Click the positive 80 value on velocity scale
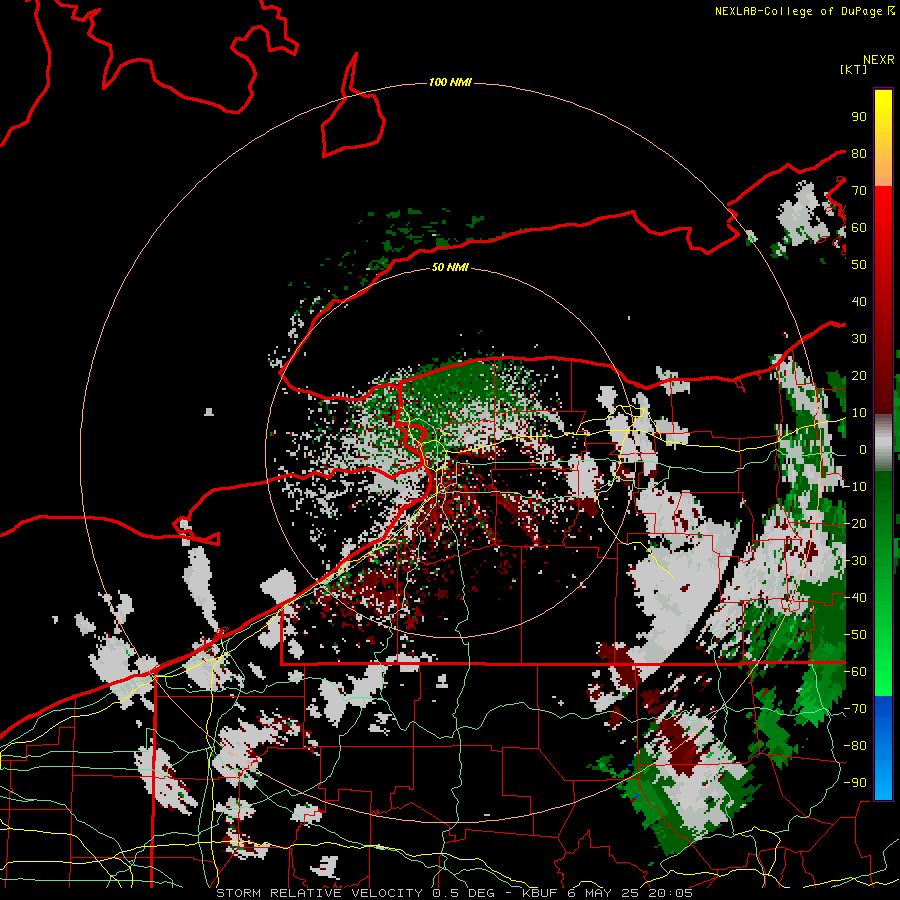900x900 pixels. point(859,154)
